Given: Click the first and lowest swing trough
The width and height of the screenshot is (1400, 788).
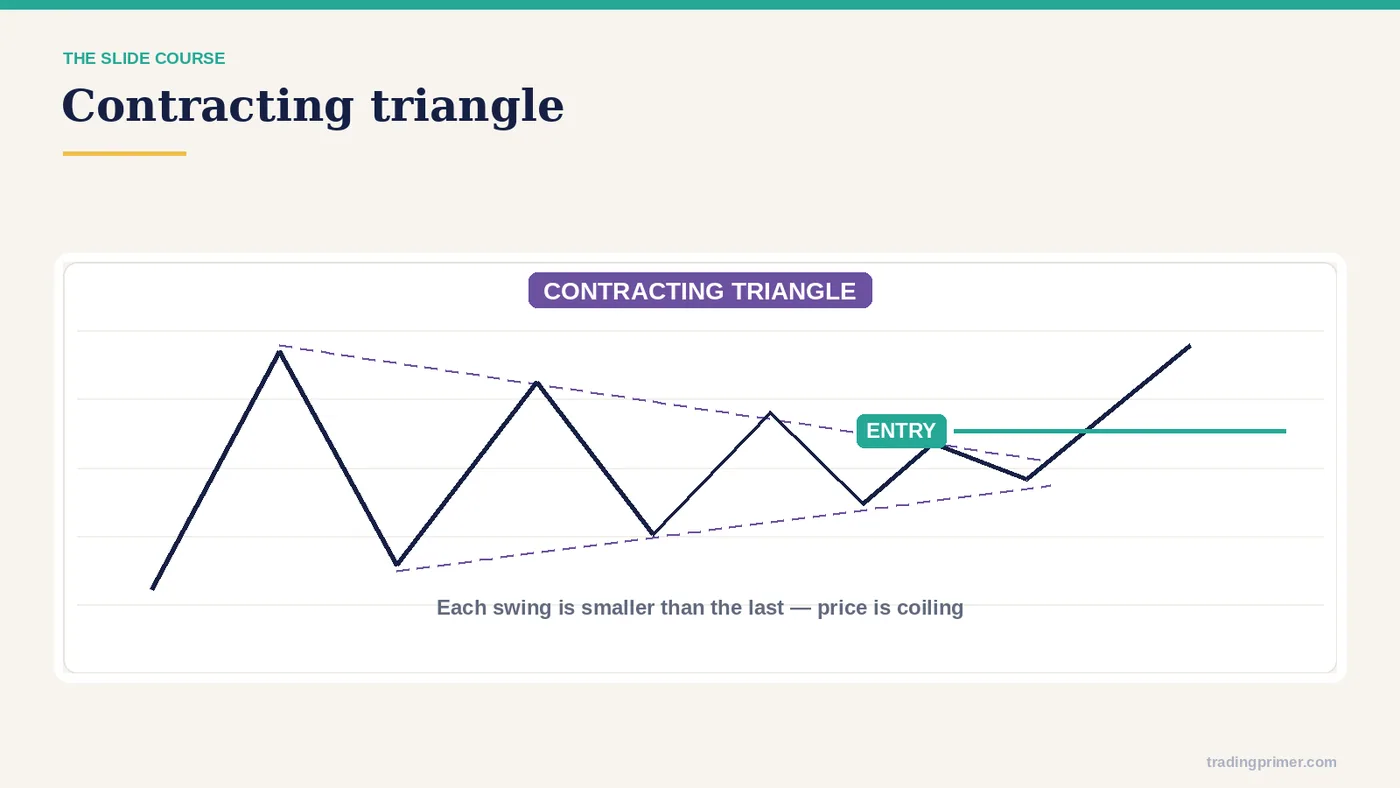Looking at the screenshot, I should pos(397,564).
